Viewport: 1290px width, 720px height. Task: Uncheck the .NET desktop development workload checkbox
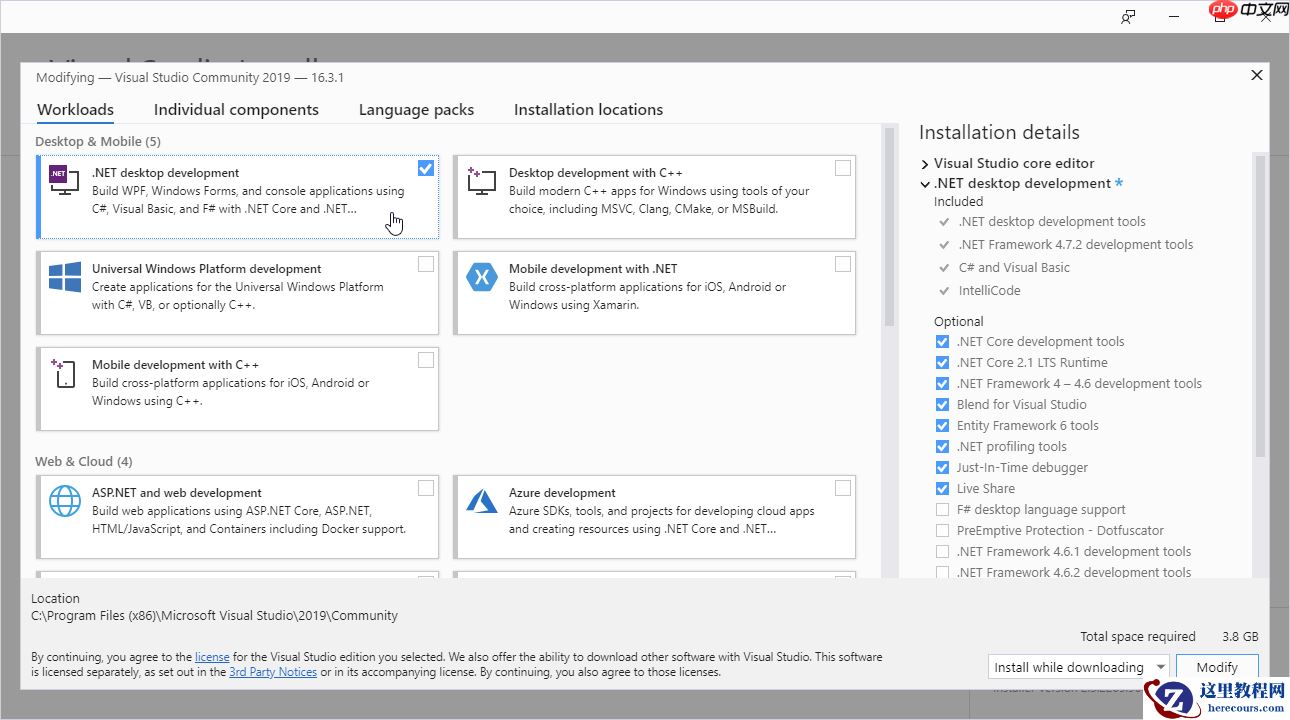pos(426,168)
